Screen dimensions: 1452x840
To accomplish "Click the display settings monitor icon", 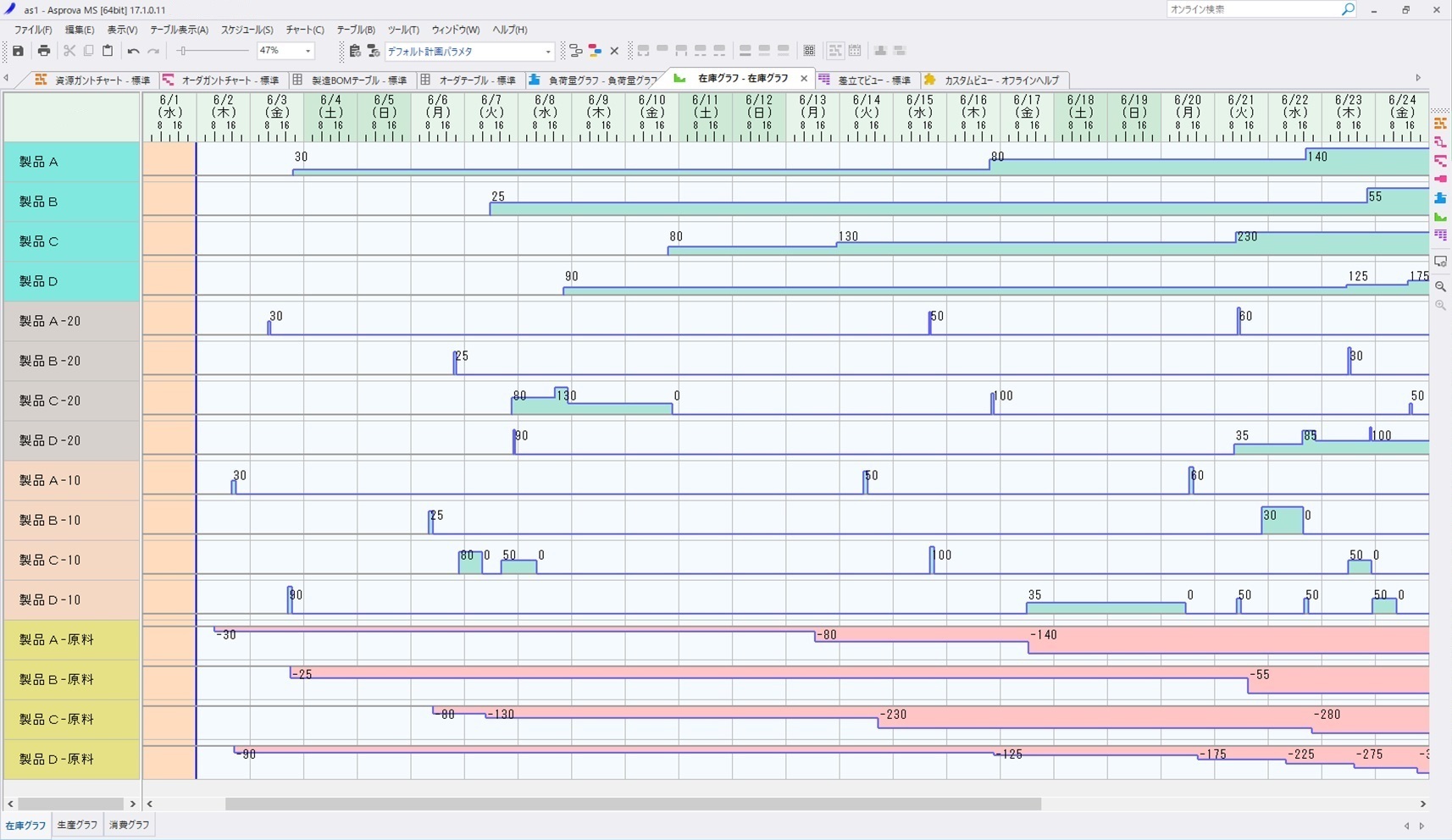I will point(1439,262).
